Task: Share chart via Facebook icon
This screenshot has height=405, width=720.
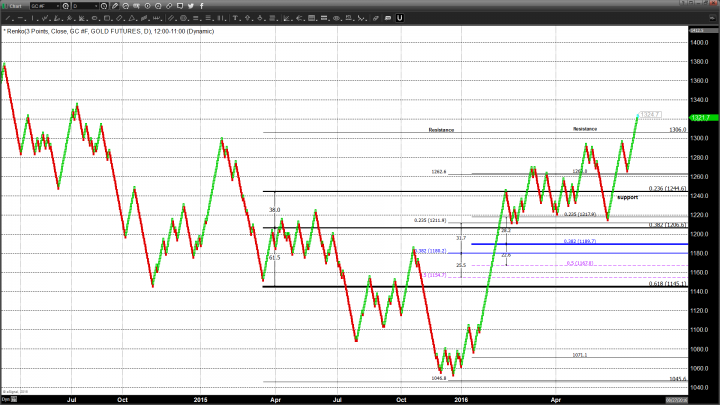Action: click(x=202, y=6)
